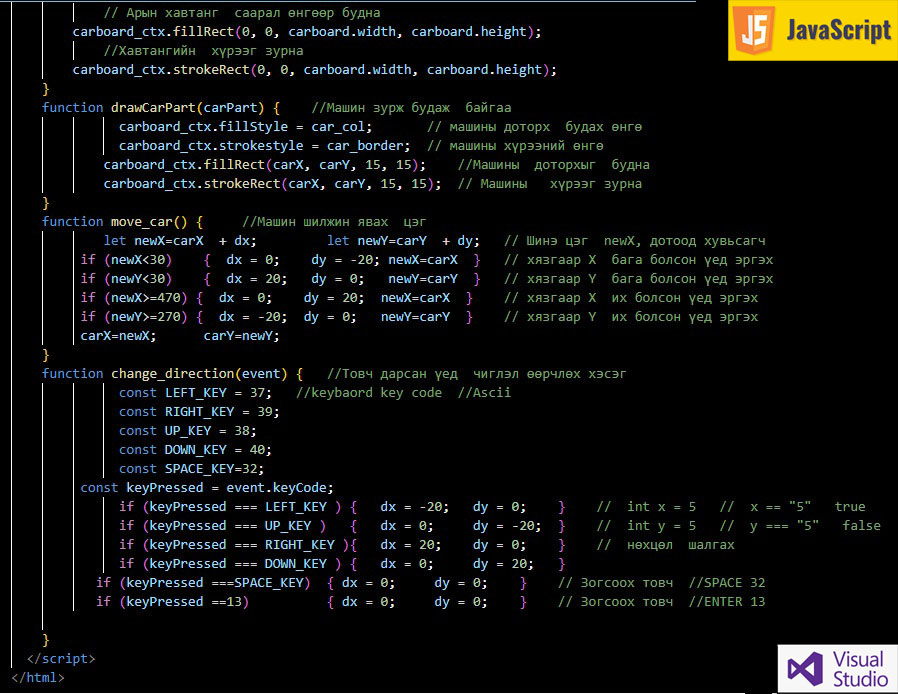Click the 'JavaScript' text in yellow banner

click(838, 30)
